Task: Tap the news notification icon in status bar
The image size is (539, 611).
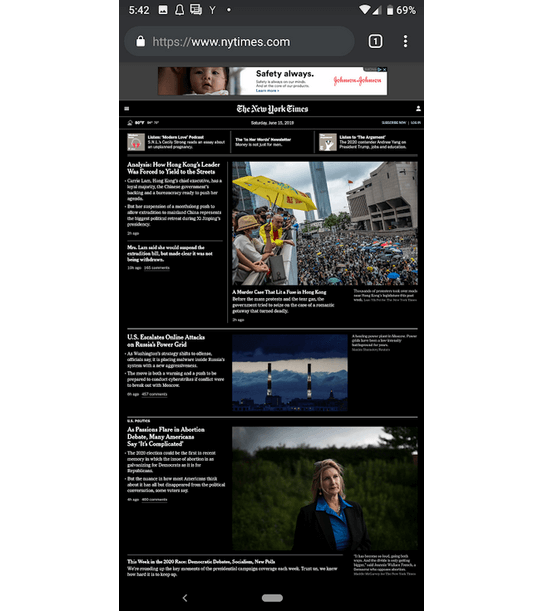Action: click(196, 10)
